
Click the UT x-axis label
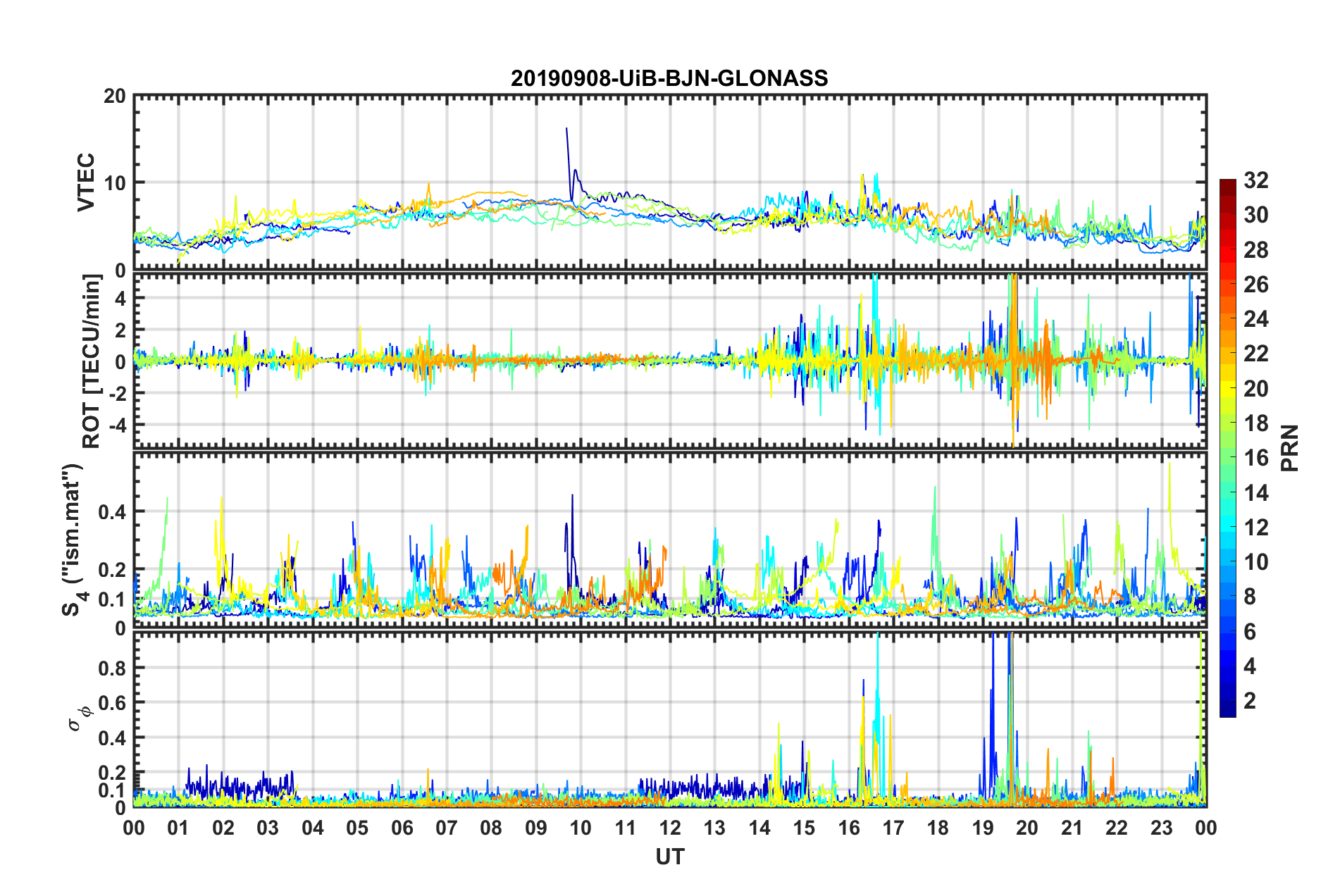670,857
